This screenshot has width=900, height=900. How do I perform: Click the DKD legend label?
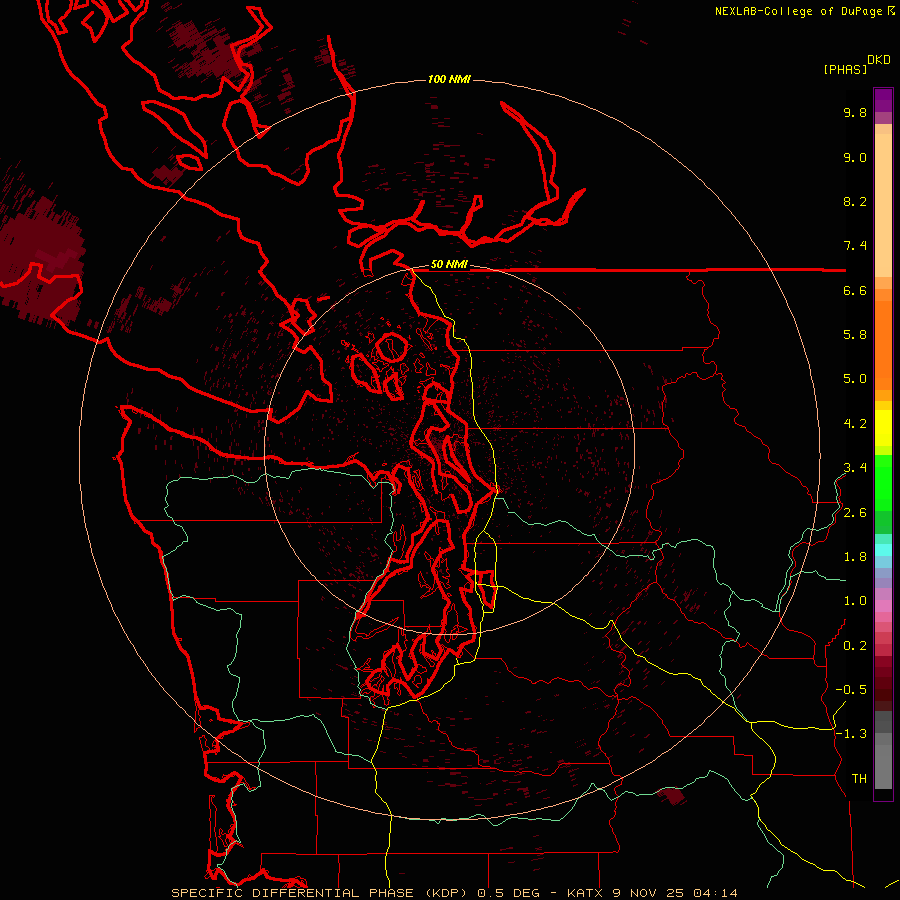point(879,60)
